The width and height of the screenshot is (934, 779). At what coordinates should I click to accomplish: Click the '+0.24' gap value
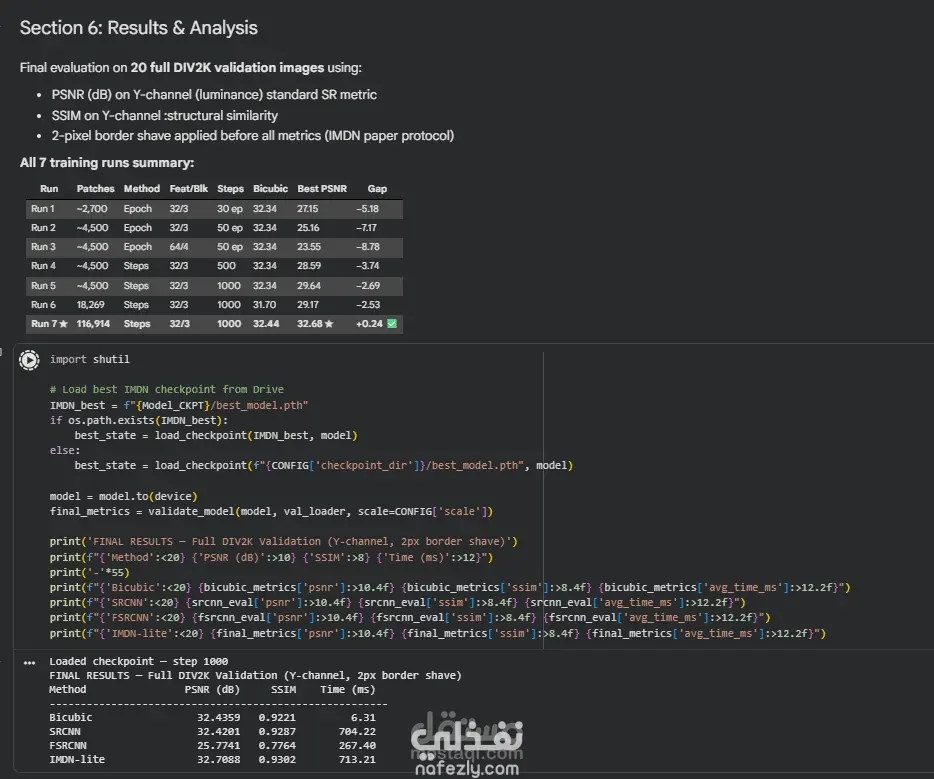click(x=369, y=323)
